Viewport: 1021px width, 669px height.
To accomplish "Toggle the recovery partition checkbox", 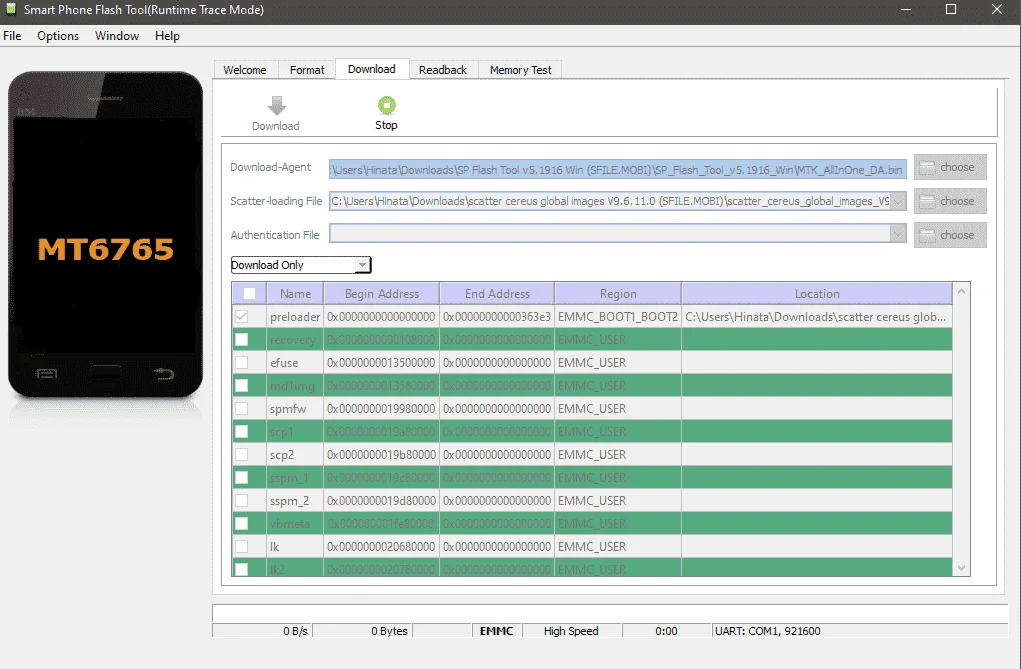I will pyautogui.click(x=242, y=339).
